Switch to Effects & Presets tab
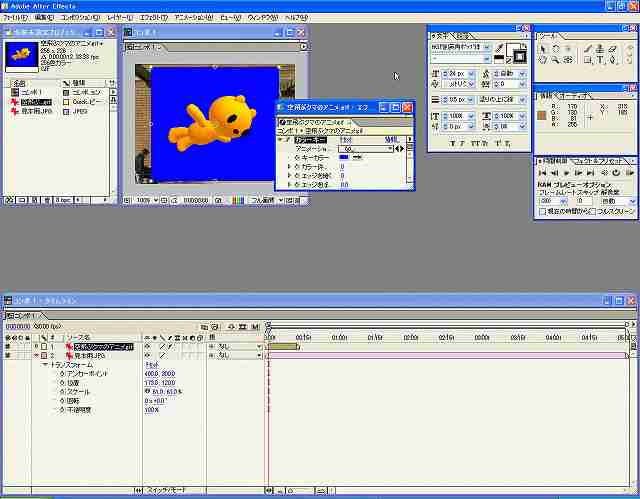This screenshot has height=499, width=640. coord(599,161)
